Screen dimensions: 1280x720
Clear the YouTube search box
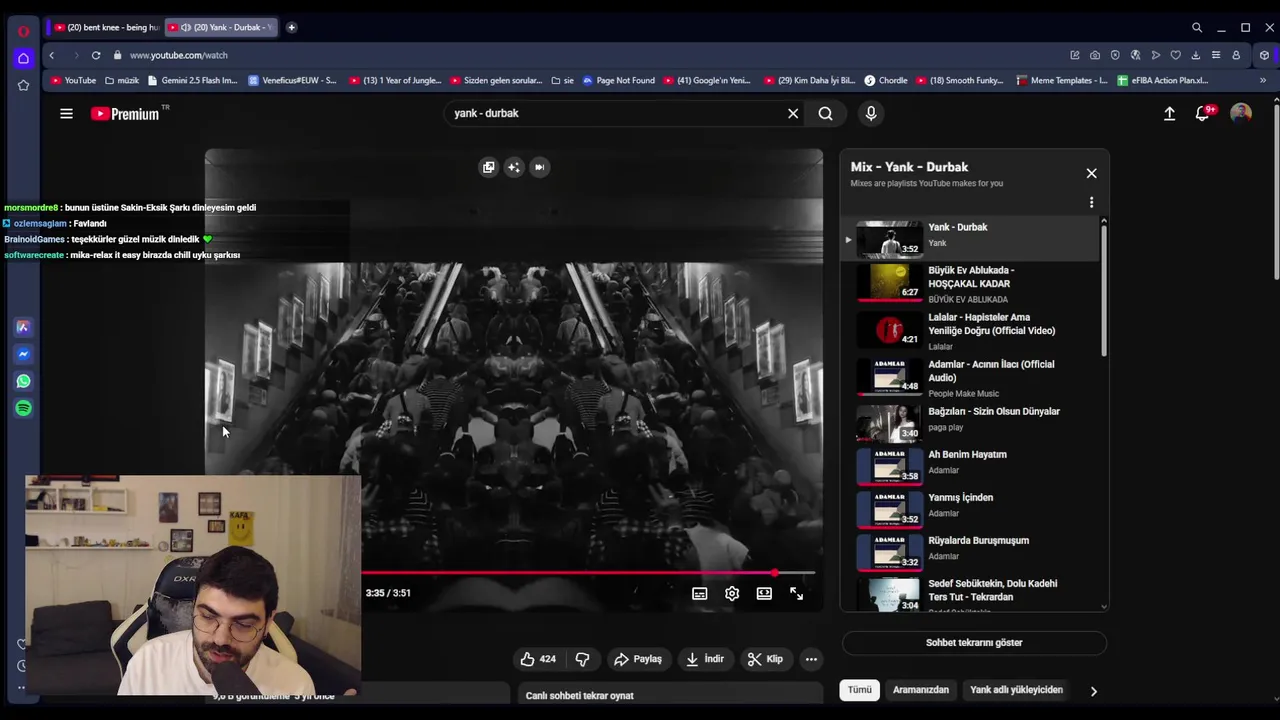click(x=793, y=113)
